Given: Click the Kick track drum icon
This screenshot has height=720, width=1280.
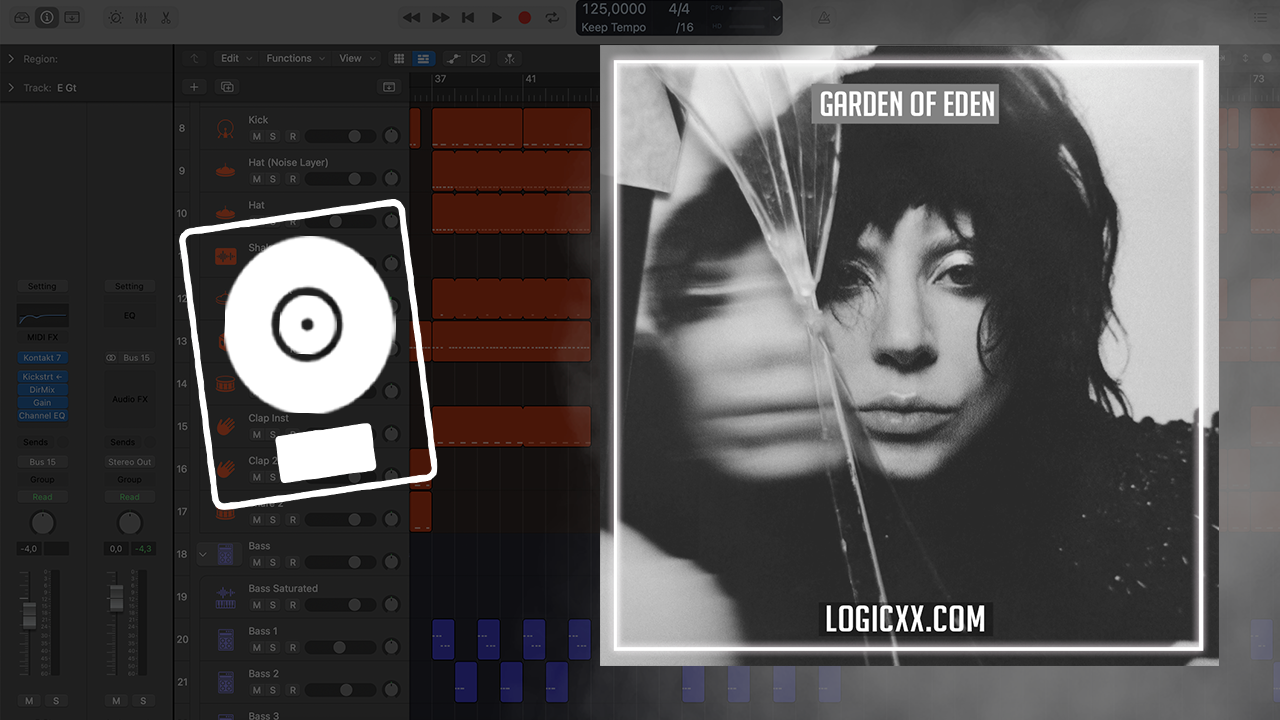Looking at the screenshot, I should click(226, 128).
